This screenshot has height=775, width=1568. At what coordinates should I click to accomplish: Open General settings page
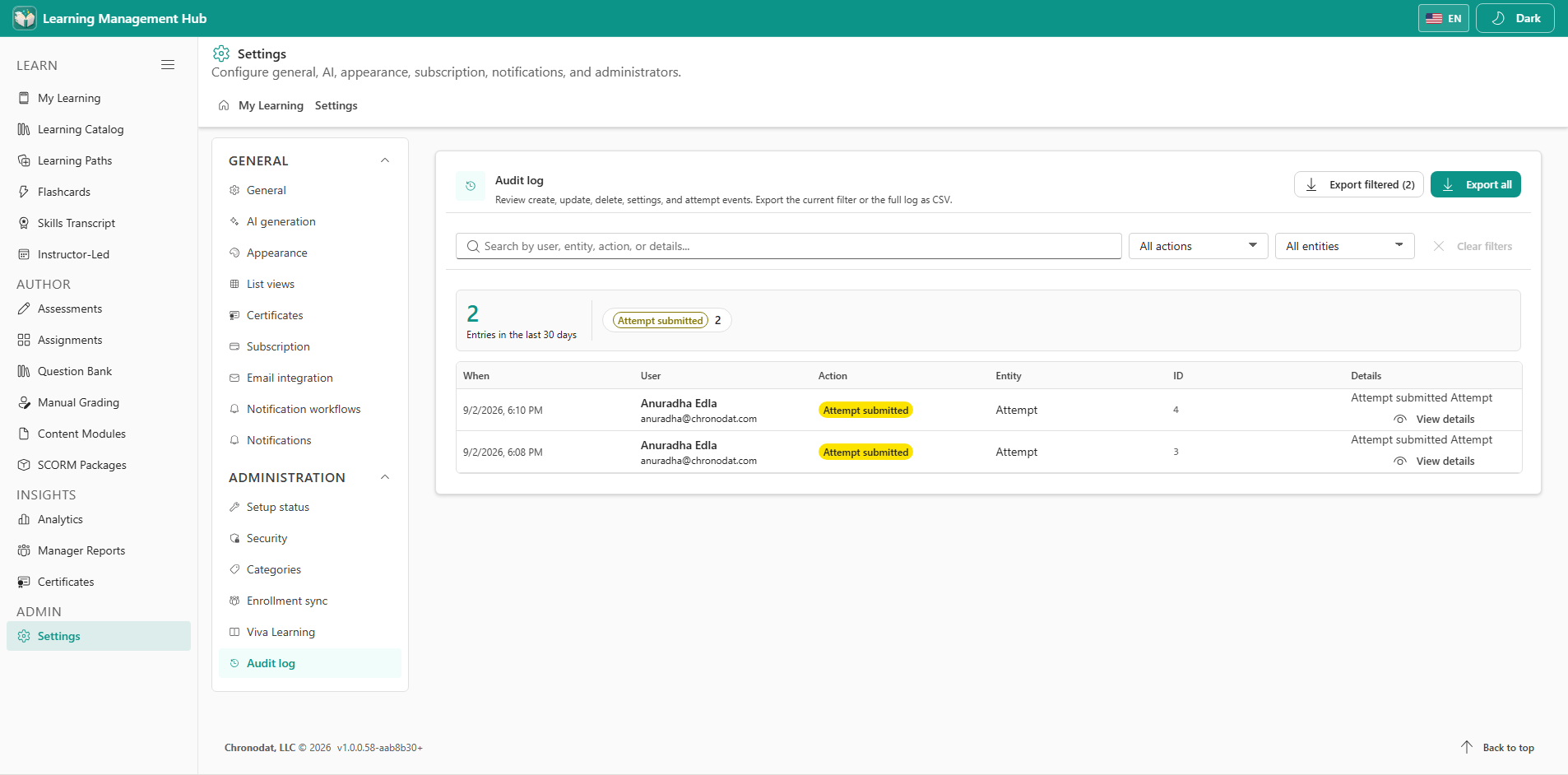pyautogui.click(x=309, y=190)
